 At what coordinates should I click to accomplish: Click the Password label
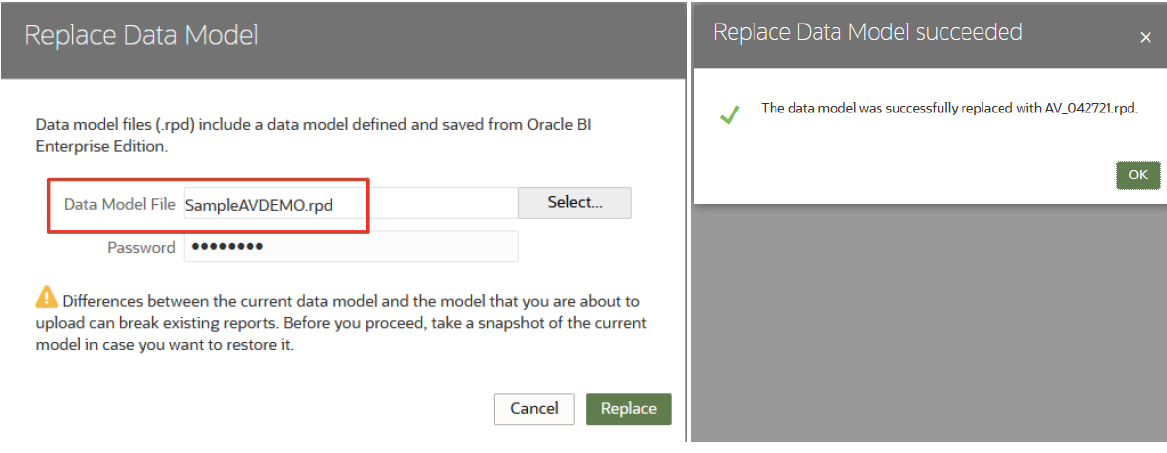pyautogui.click(x=141, y=248)
